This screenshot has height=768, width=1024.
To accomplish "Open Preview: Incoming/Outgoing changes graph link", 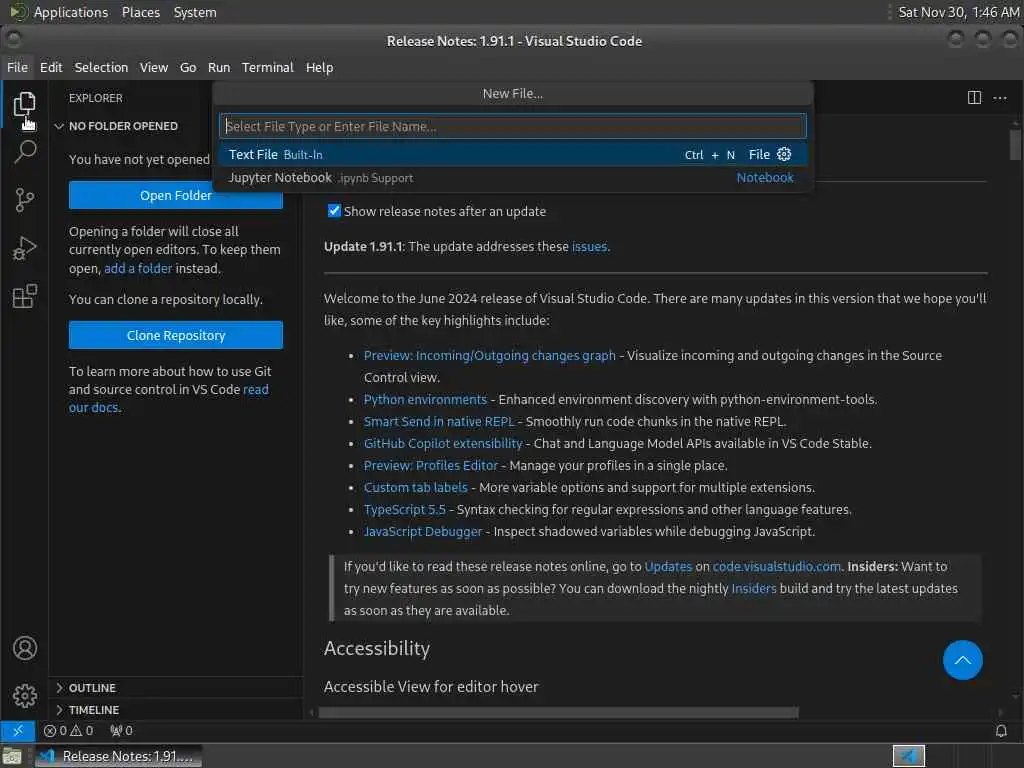I will (x=489, y=355).
